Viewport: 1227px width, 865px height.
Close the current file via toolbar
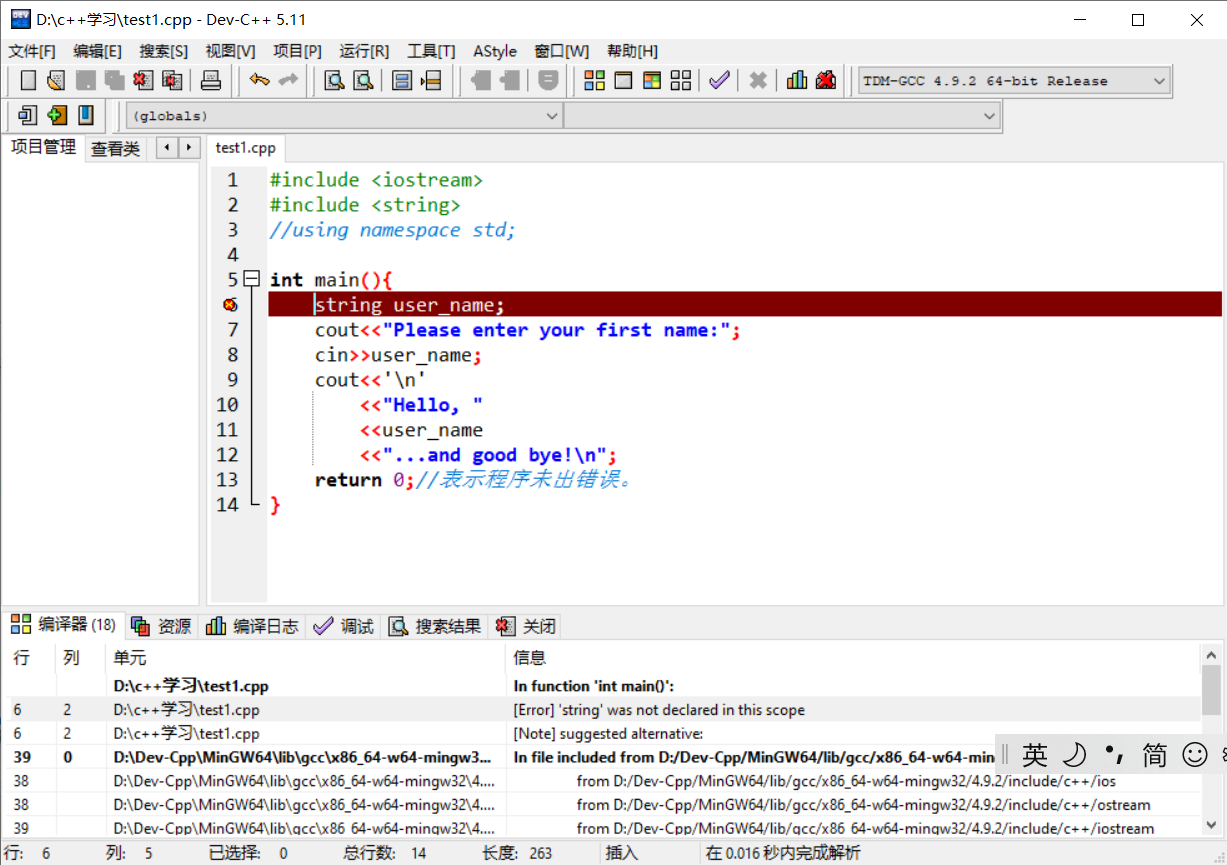point(144,81)
